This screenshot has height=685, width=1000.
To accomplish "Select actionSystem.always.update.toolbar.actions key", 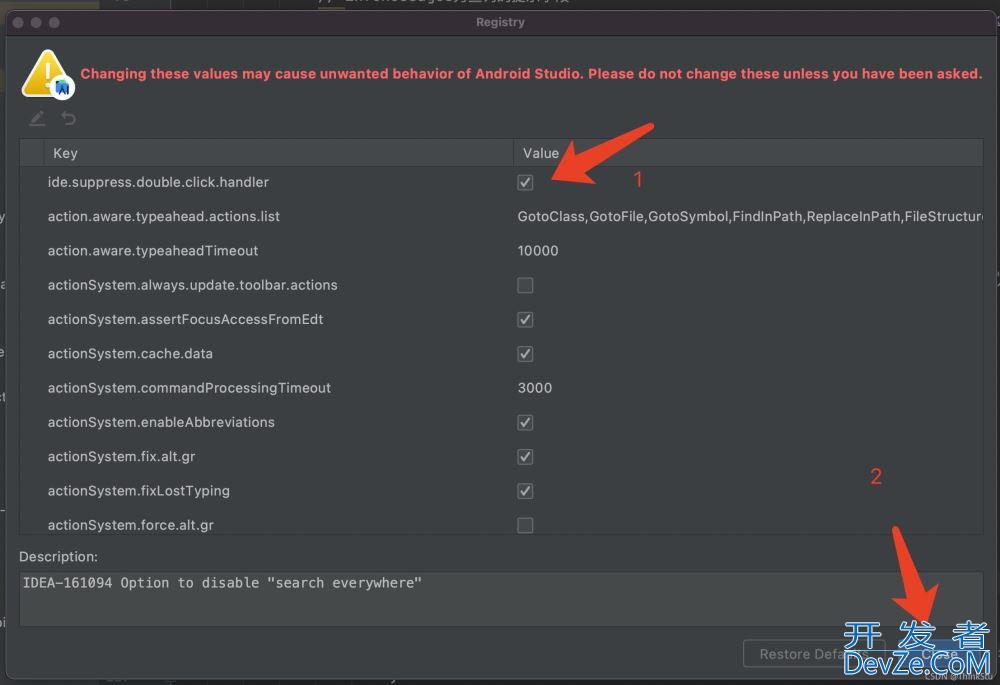I will pyautogui.click(x=193, y=285).
